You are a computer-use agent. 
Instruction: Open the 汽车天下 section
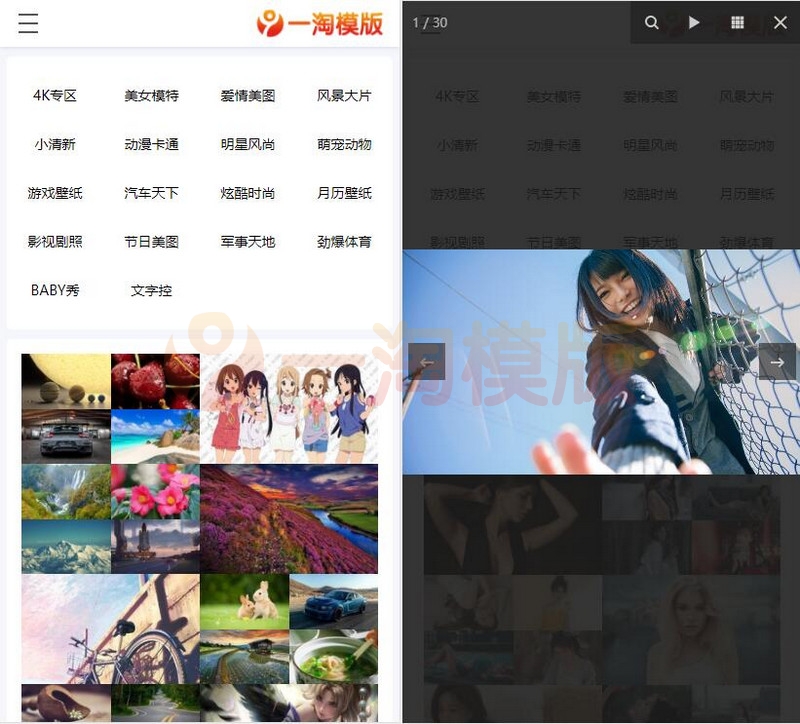[151, 193]
